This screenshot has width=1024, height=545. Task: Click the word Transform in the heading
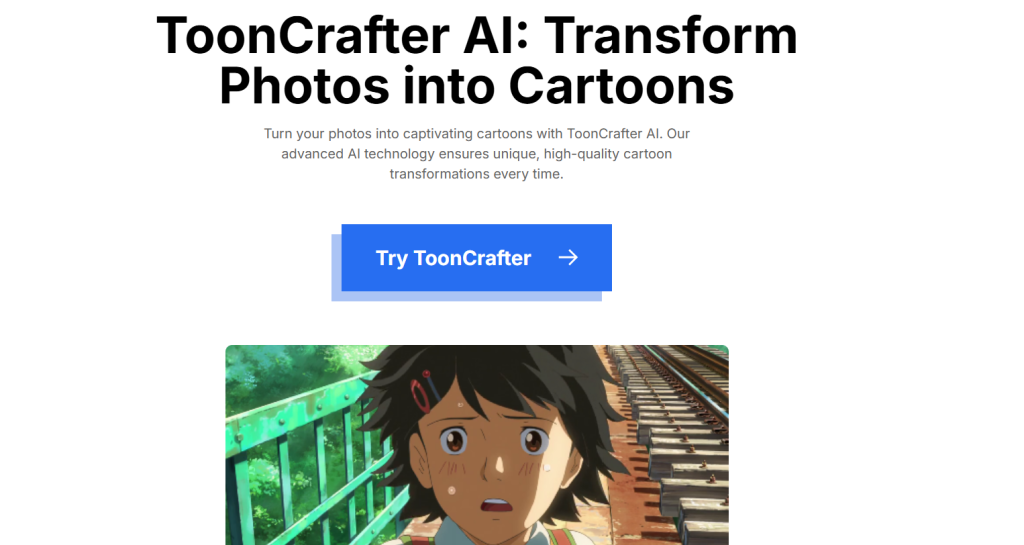(670, 35)
